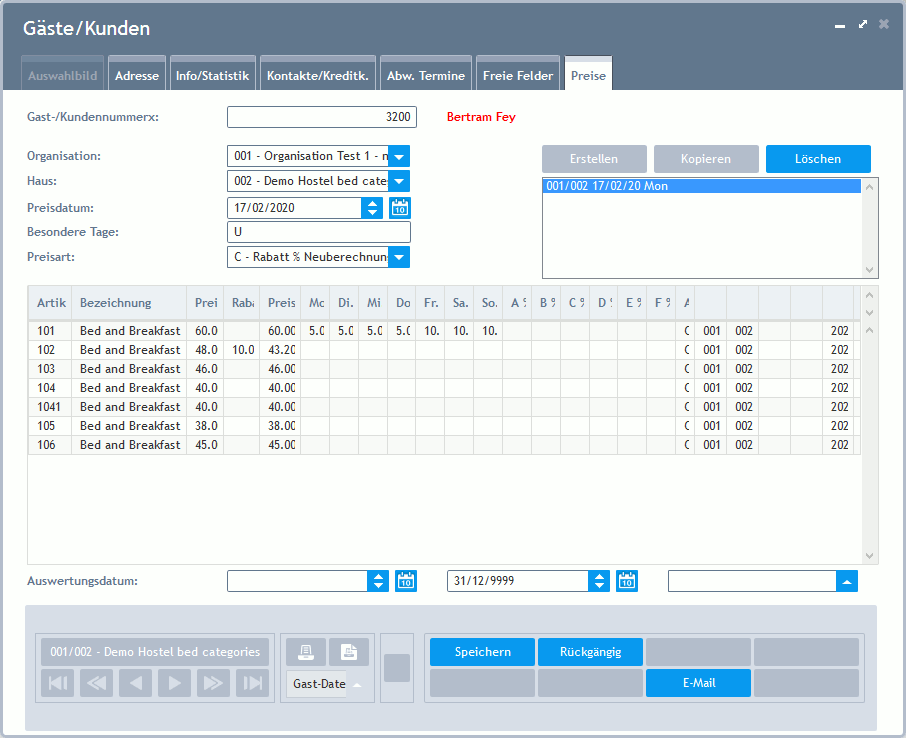Click the Löschen button
This screenshot has height=738, width=906.
coord(818,159)
